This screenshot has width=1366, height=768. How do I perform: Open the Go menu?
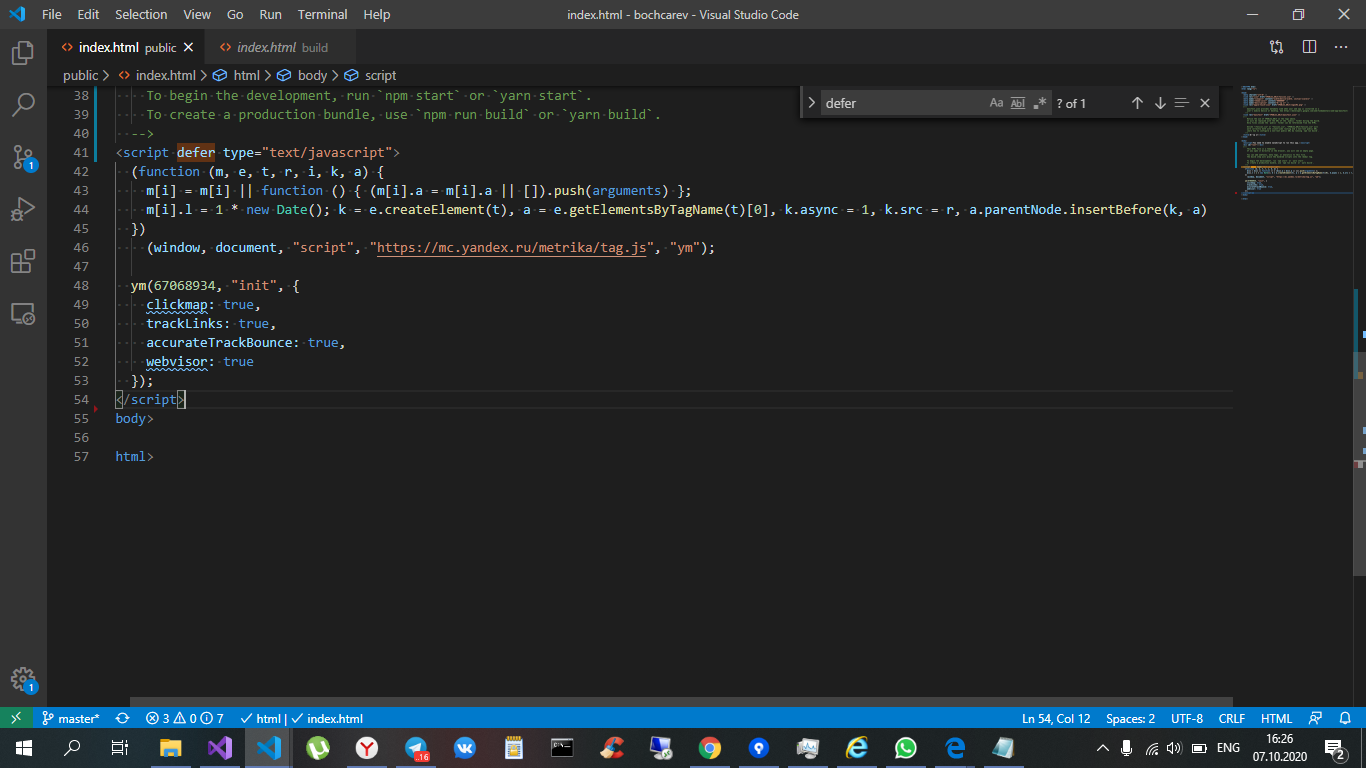(x=235, y=14)
